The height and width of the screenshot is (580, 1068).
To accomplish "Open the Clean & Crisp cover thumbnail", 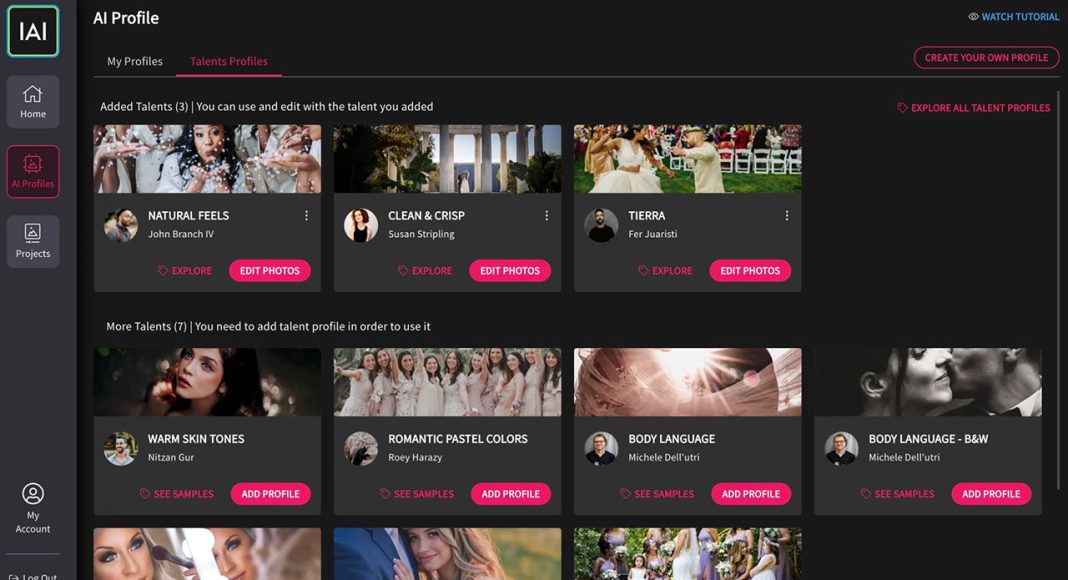I will click(447, 159).
